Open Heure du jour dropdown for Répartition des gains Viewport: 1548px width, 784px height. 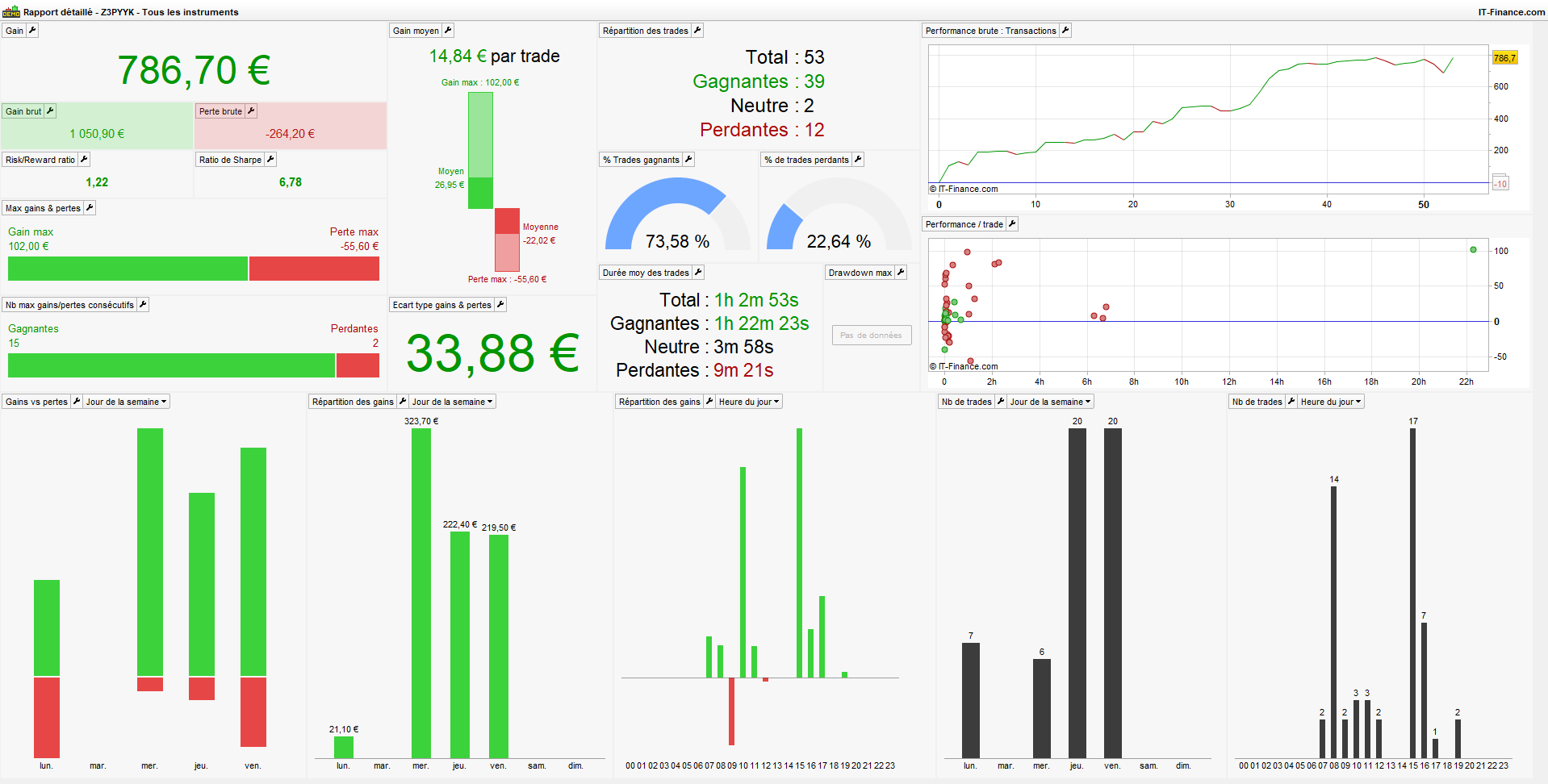point(749,402)
